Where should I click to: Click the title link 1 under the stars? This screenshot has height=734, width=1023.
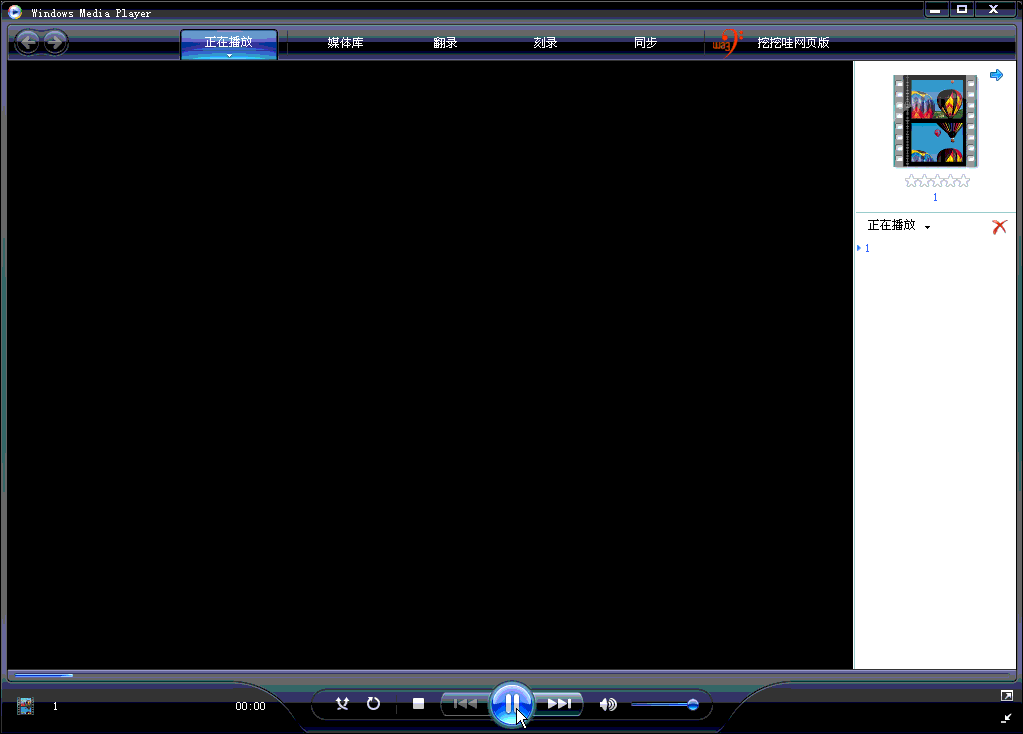[935, 197]
